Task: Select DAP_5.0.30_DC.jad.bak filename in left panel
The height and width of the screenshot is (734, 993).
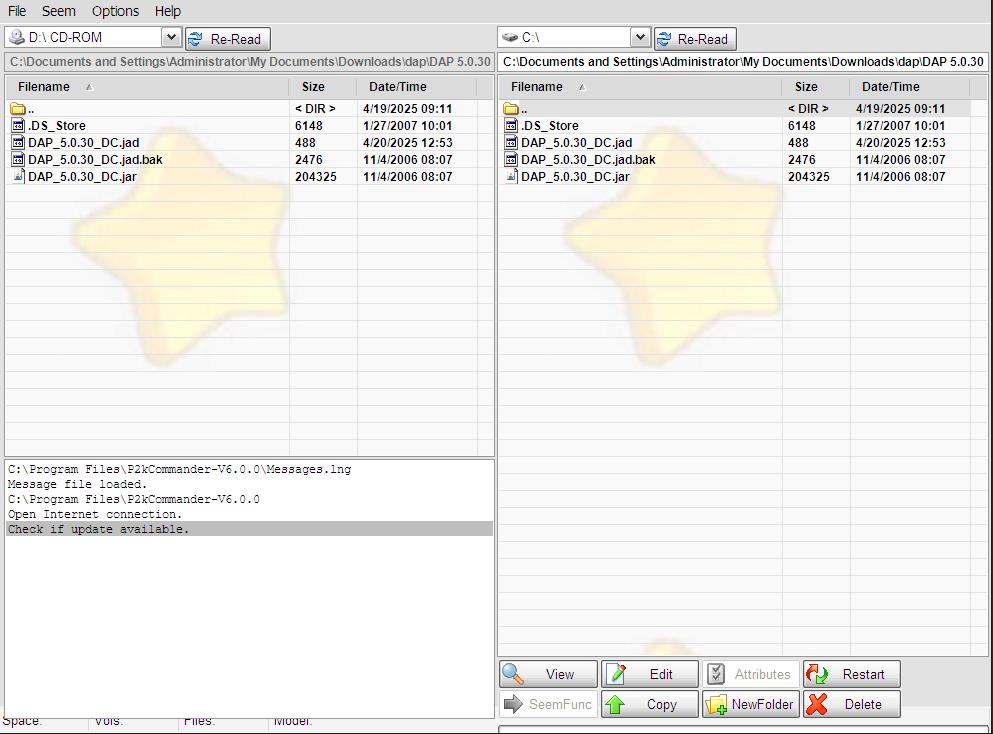Action: pyautogui.click(x=95, y=160)
